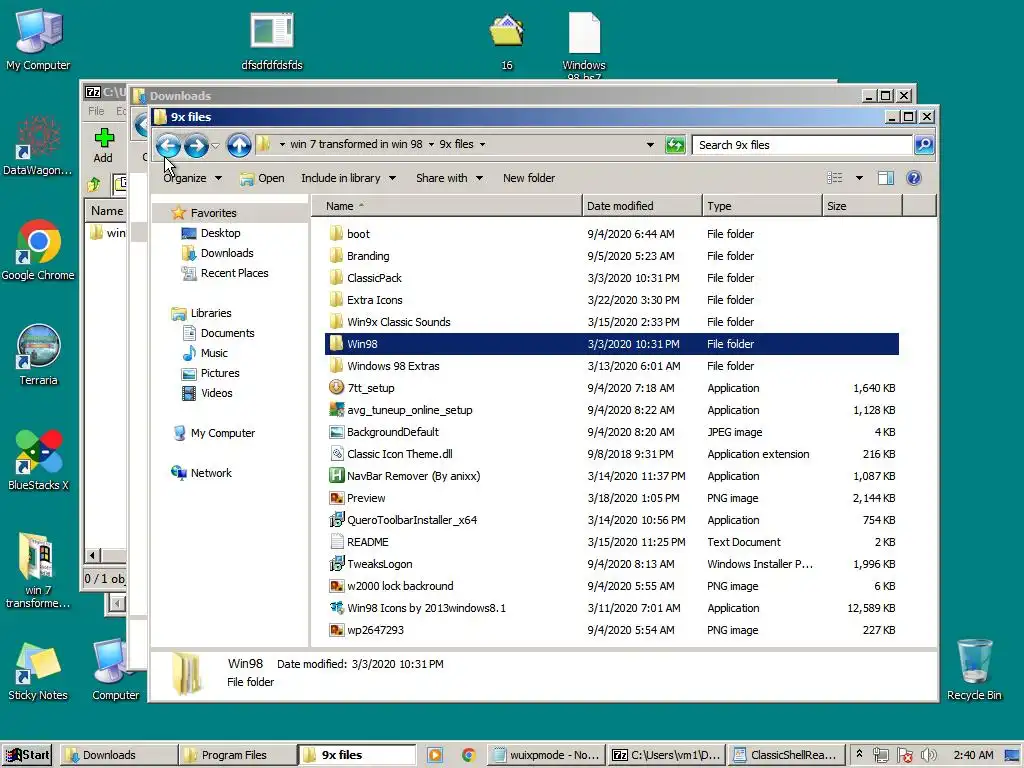Open the folder named 16 on desktop
1024x768 pixels.
[x=507, y=40]
